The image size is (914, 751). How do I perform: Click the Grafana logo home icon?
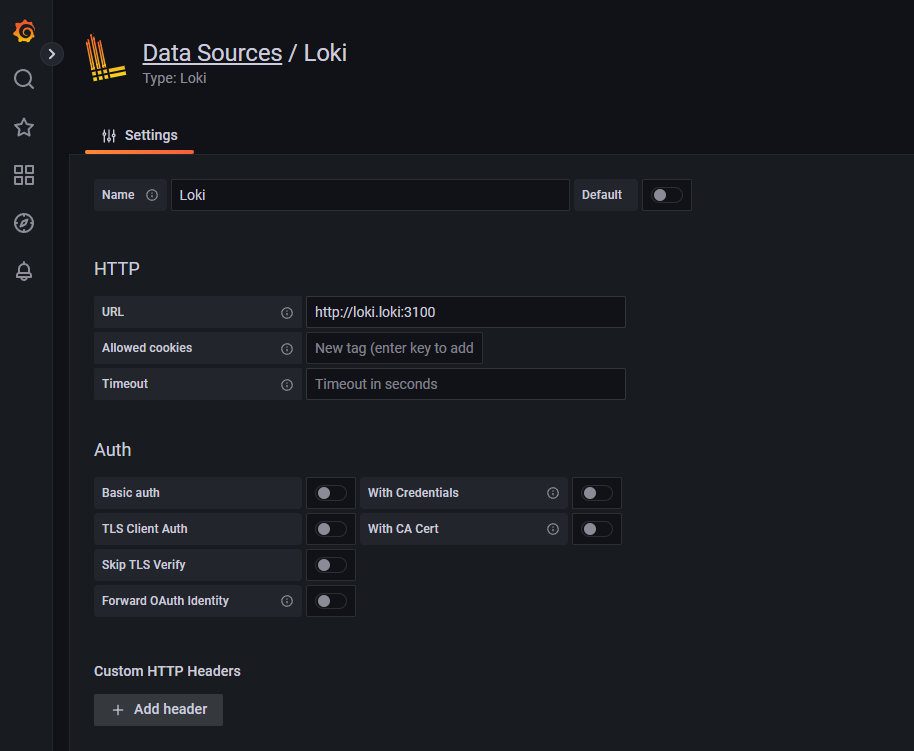24,31
